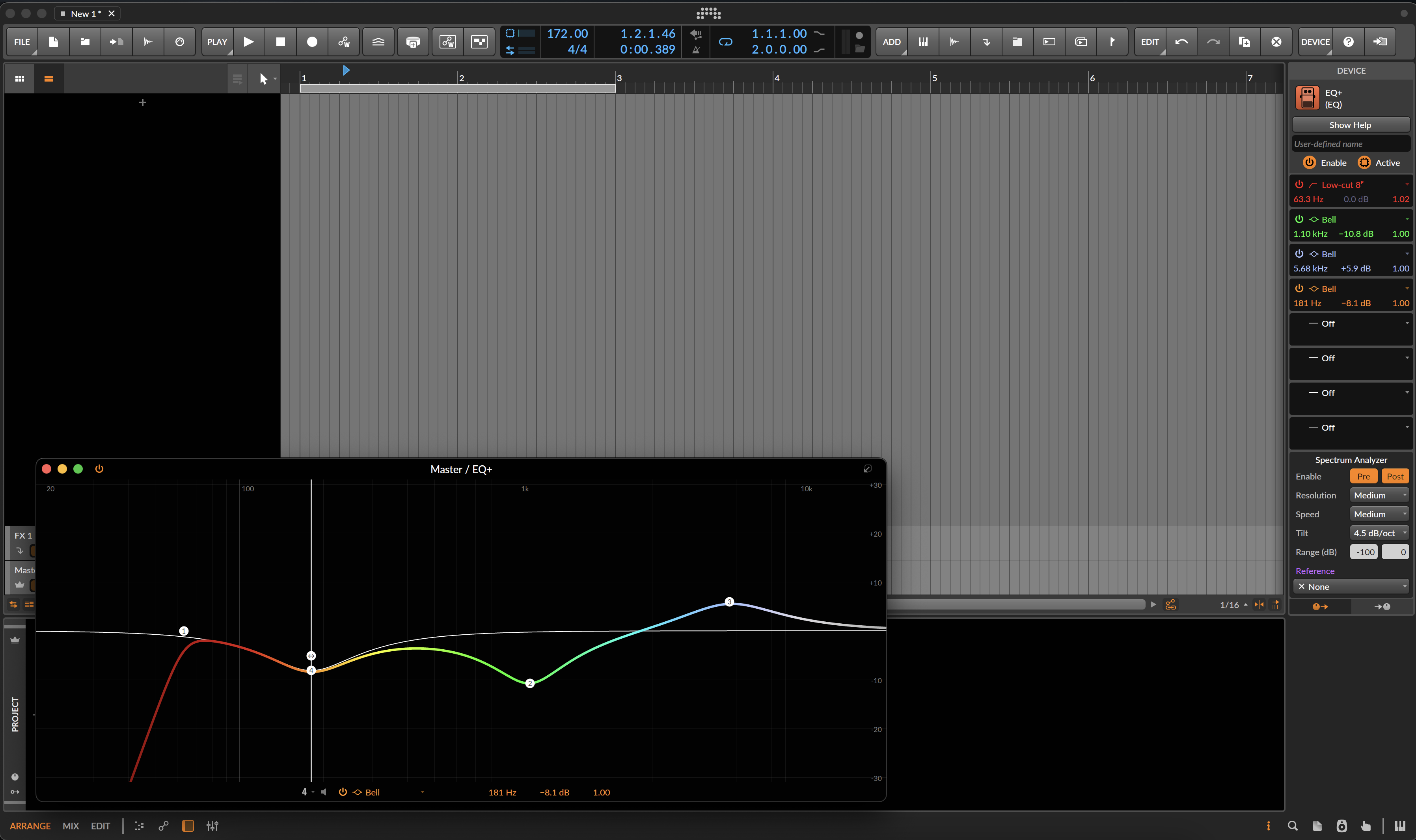Switch to the MIX view tab
Viewport: 1416px width, 840px height.
(71, 826)
